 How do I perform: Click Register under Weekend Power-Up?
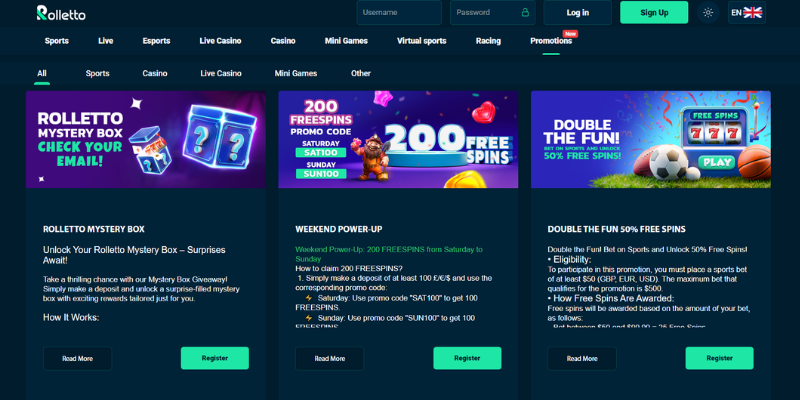pos(467,358)
